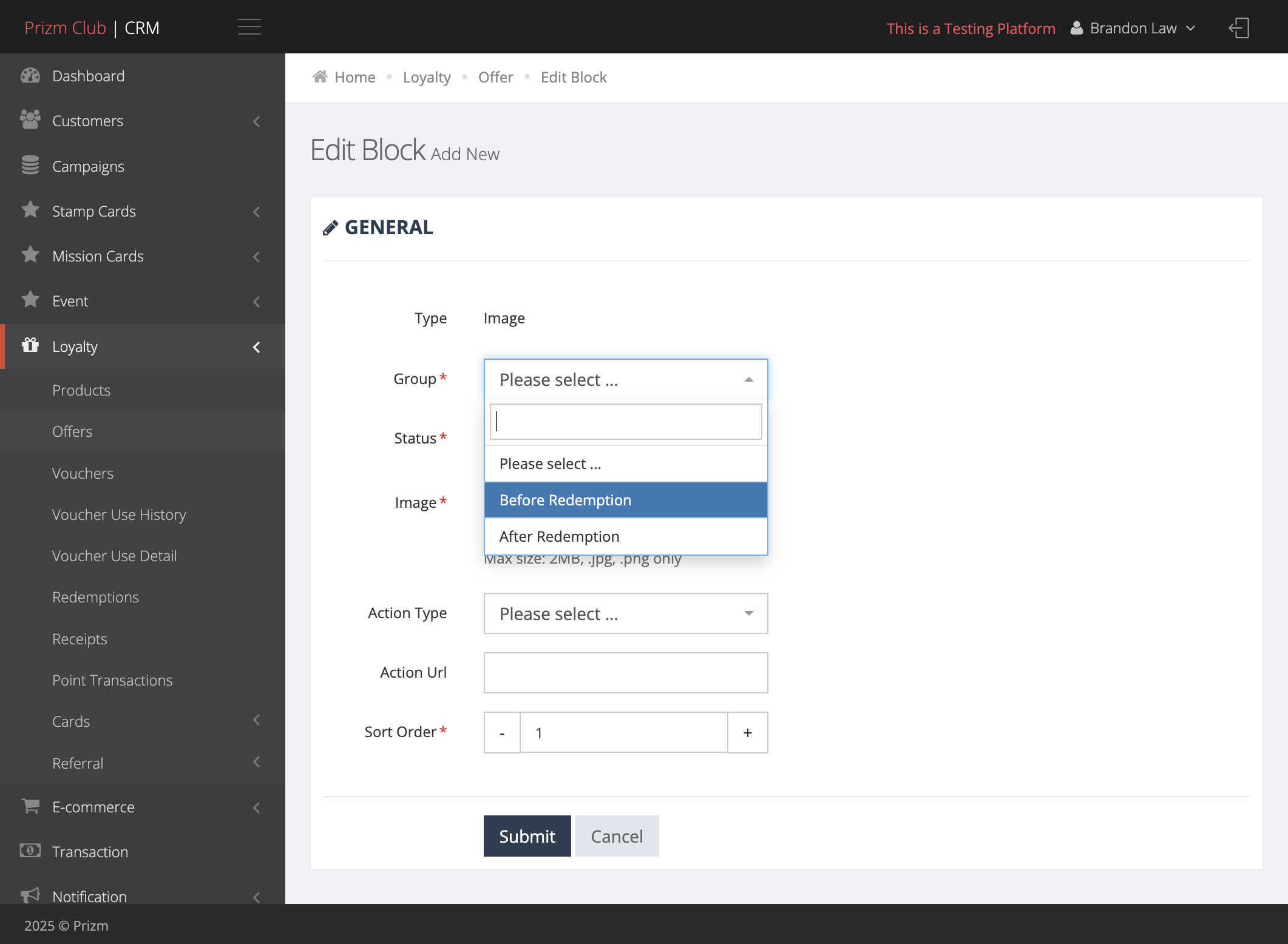
Task: Close the Group dropdown via its arrow
Action: point(749,380)
